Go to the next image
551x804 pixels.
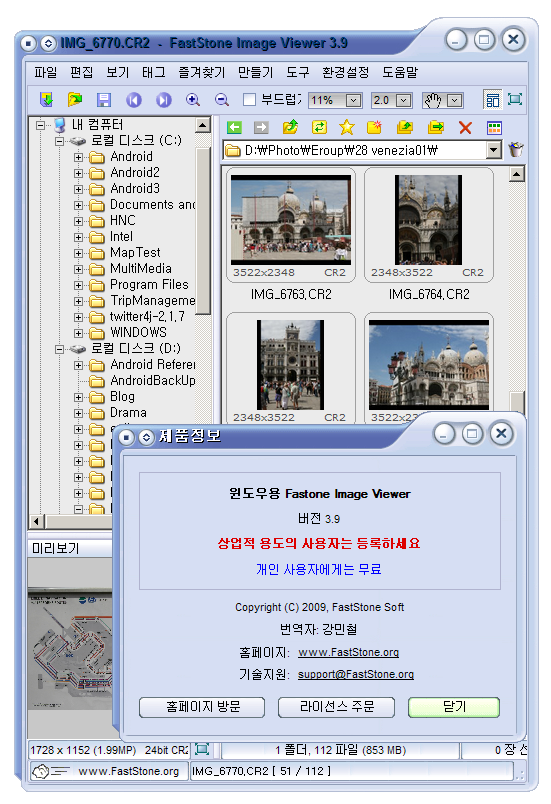164,99
